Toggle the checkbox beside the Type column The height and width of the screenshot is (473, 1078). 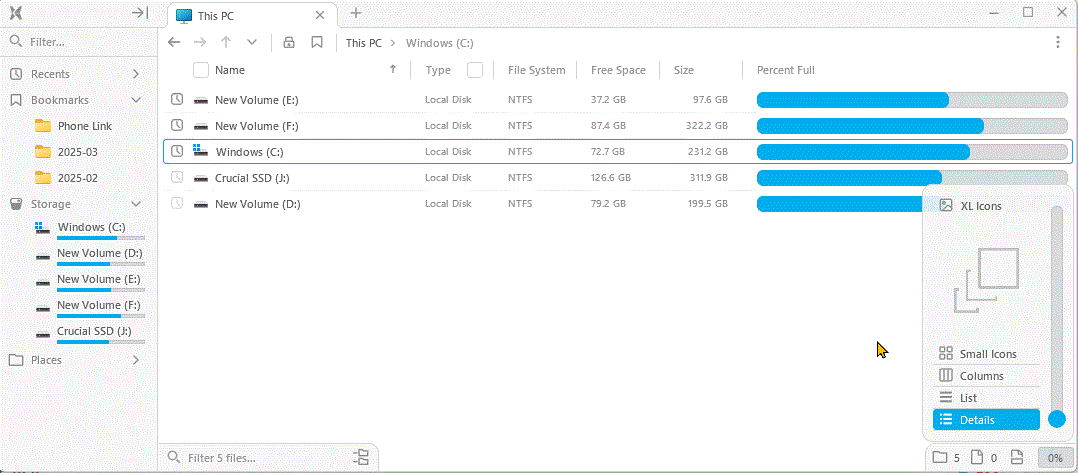coord(475,70)
